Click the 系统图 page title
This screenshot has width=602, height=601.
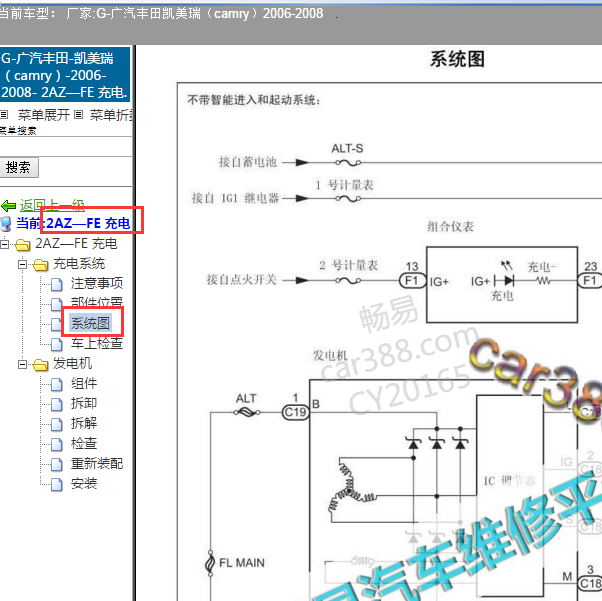tap(457, 59)
